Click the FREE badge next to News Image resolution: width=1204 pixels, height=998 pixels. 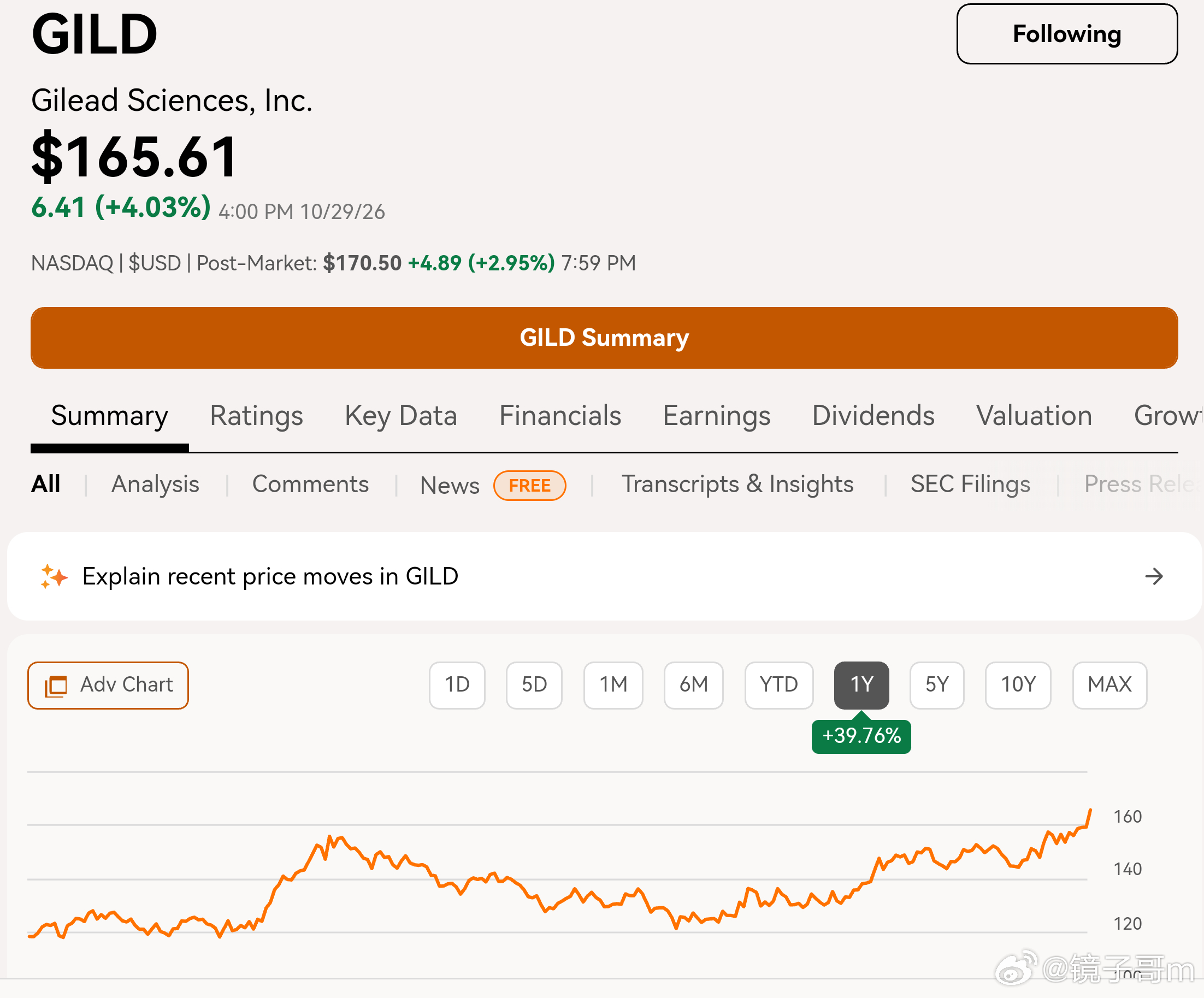[529, 486]
